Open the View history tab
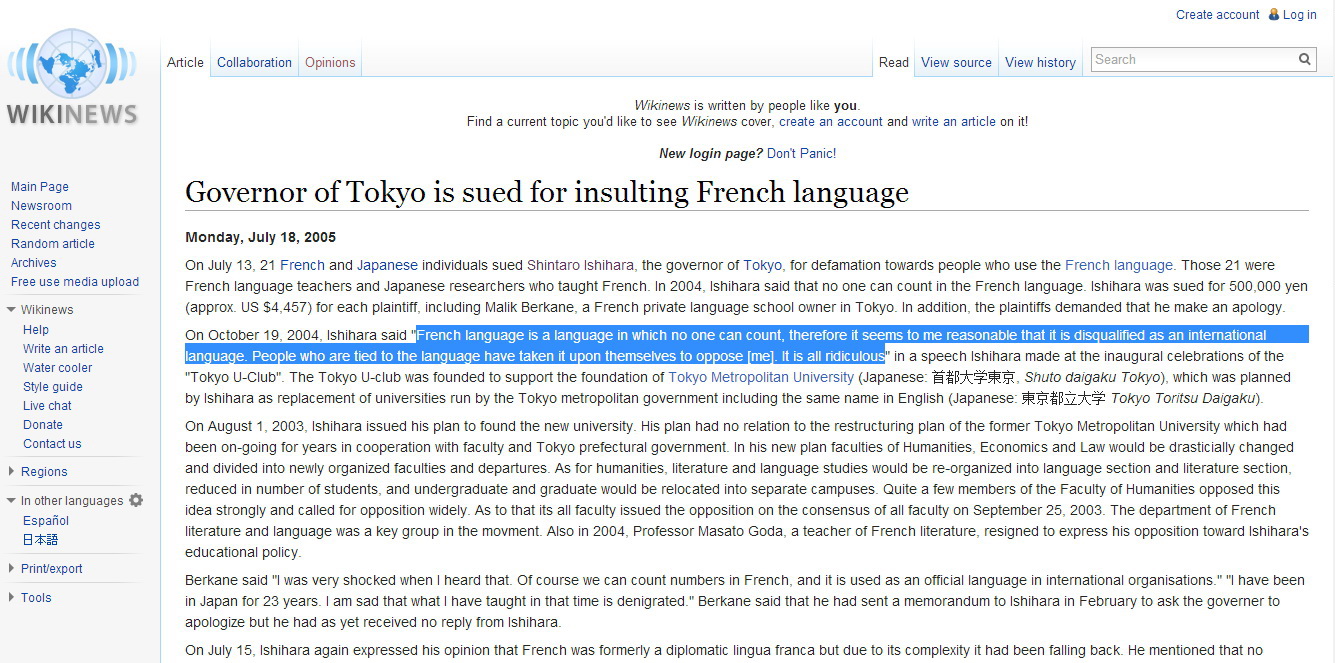Viewport: 1335px width, 663px height. coord(1040,62)
